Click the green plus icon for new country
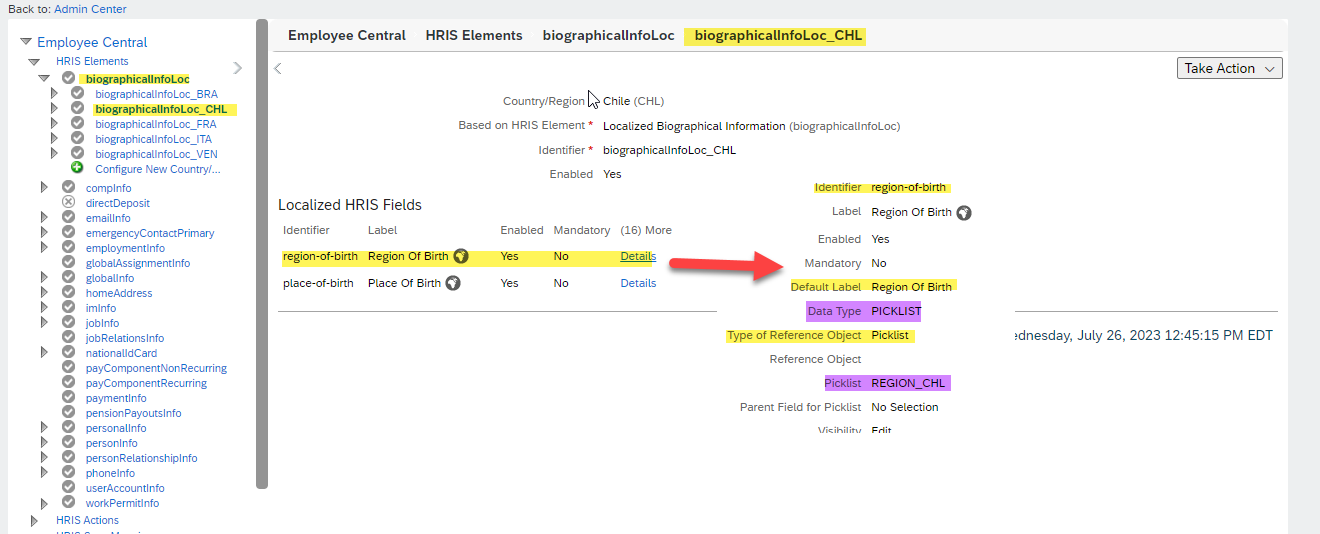 coord(77,168)
